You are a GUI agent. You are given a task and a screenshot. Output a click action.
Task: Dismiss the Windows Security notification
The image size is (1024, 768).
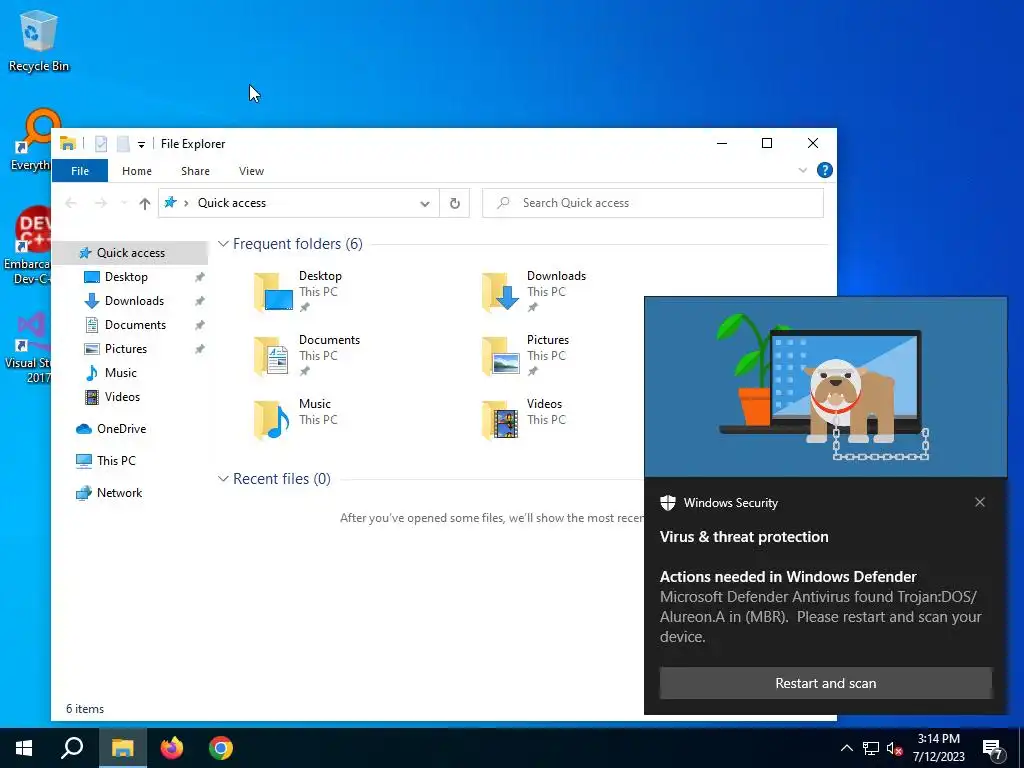point(980,502)
